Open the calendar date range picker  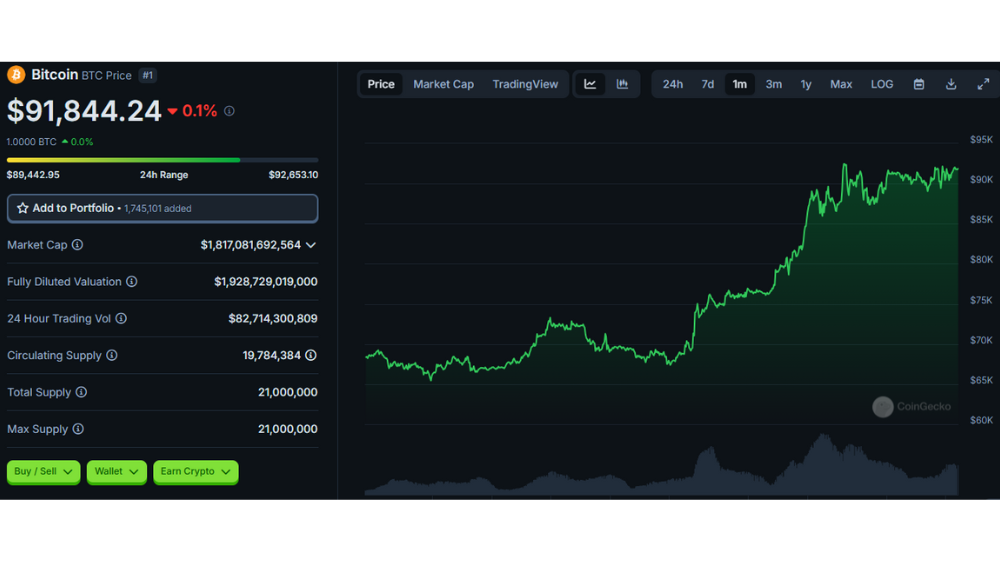pyautogui.click(x=918, y=84)
